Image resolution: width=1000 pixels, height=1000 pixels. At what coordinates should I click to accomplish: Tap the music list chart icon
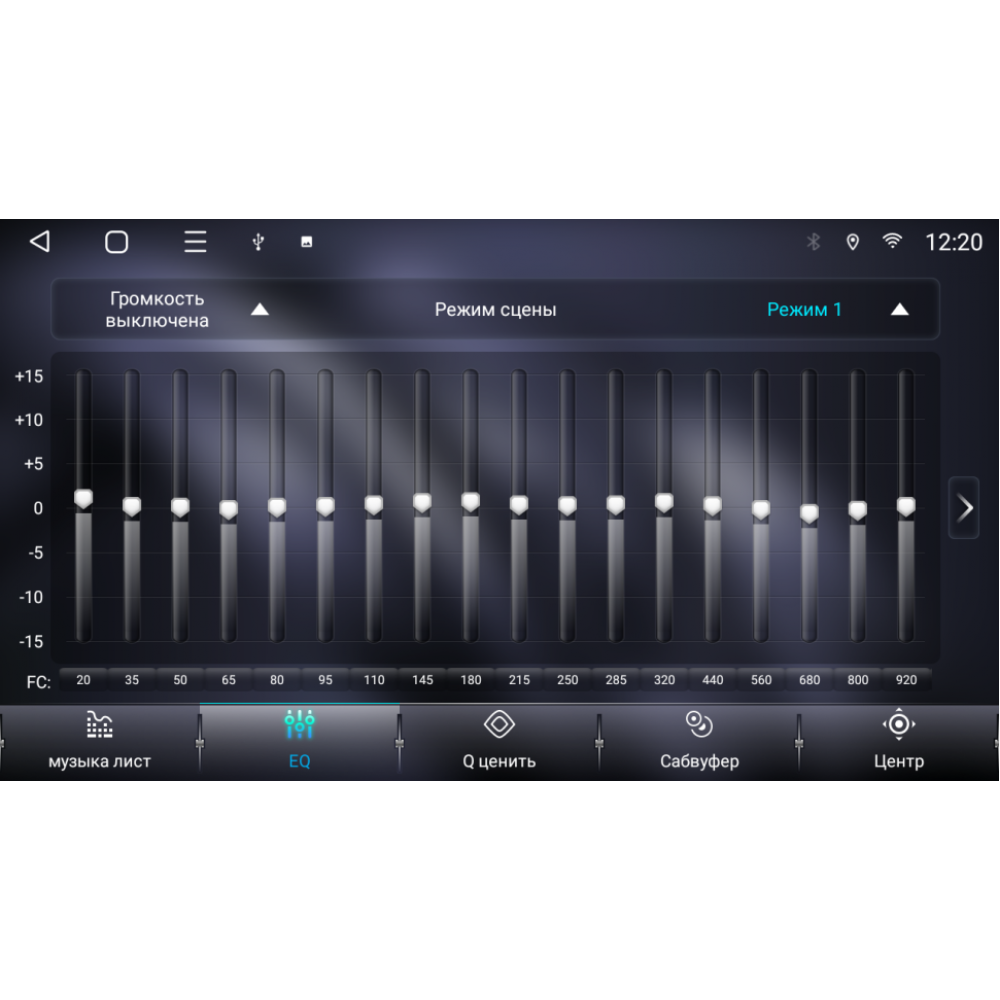[x=99, y=724]
